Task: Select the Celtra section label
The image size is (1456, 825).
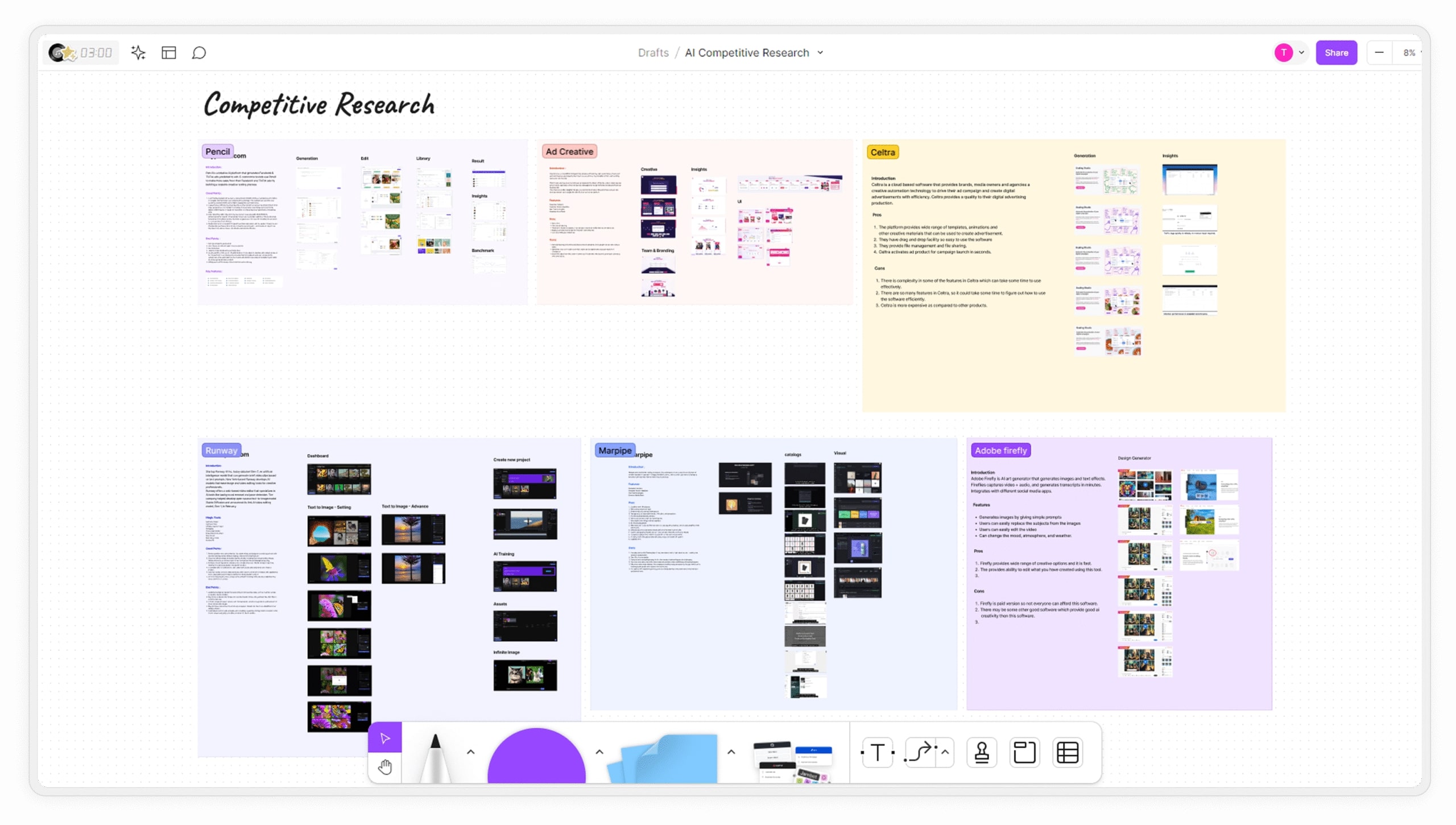Action: point(882,152)
